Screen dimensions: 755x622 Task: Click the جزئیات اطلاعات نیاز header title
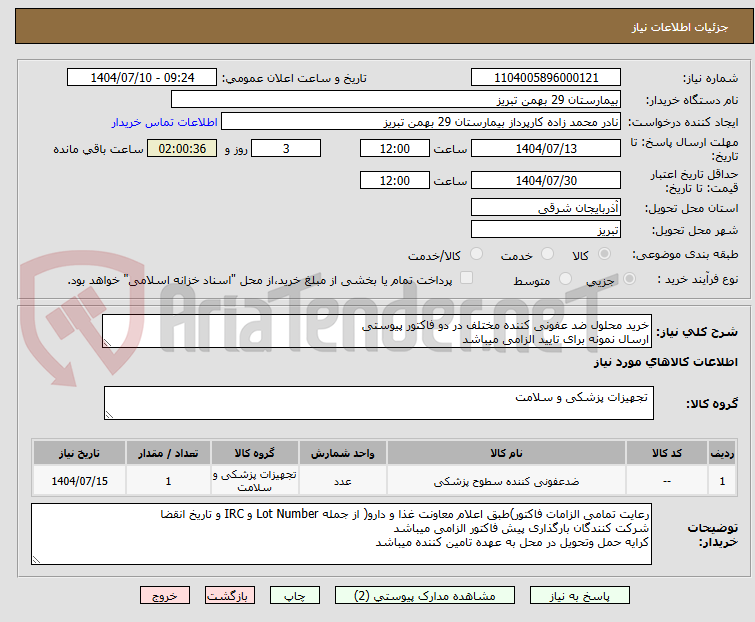[680, 27]
